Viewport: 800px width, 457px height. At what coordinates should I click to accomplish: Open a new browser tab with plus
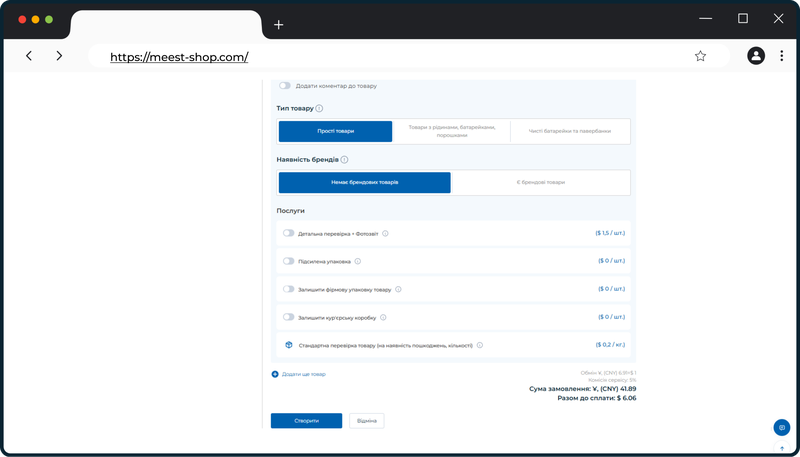tap(278, 24)
